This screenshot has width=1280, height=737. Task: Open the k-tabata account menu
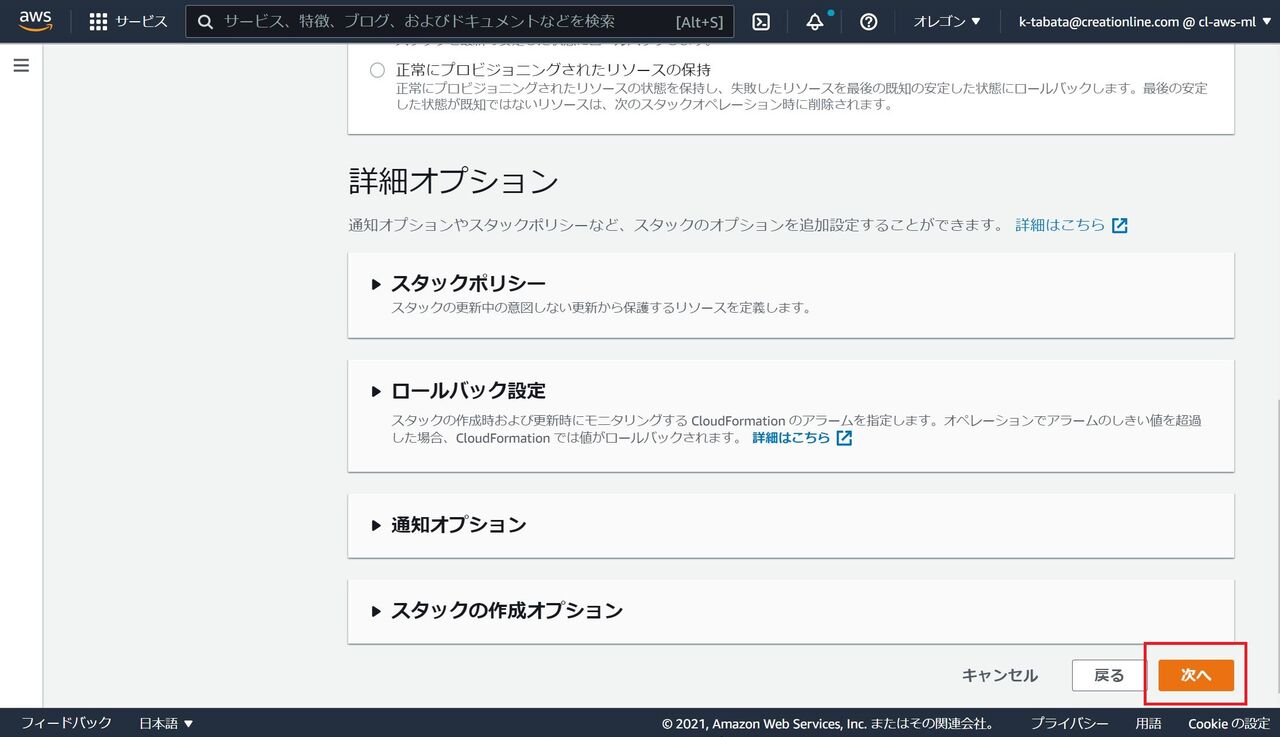pos(1143,21)
